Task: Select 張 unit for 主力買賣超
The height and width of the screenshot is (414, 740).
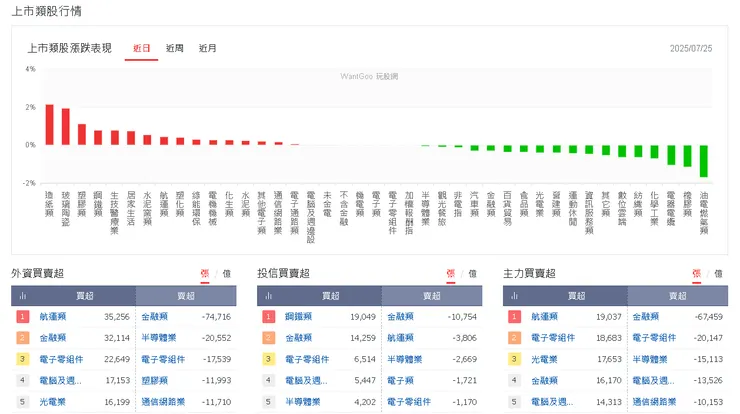Action: click(697, 273)
